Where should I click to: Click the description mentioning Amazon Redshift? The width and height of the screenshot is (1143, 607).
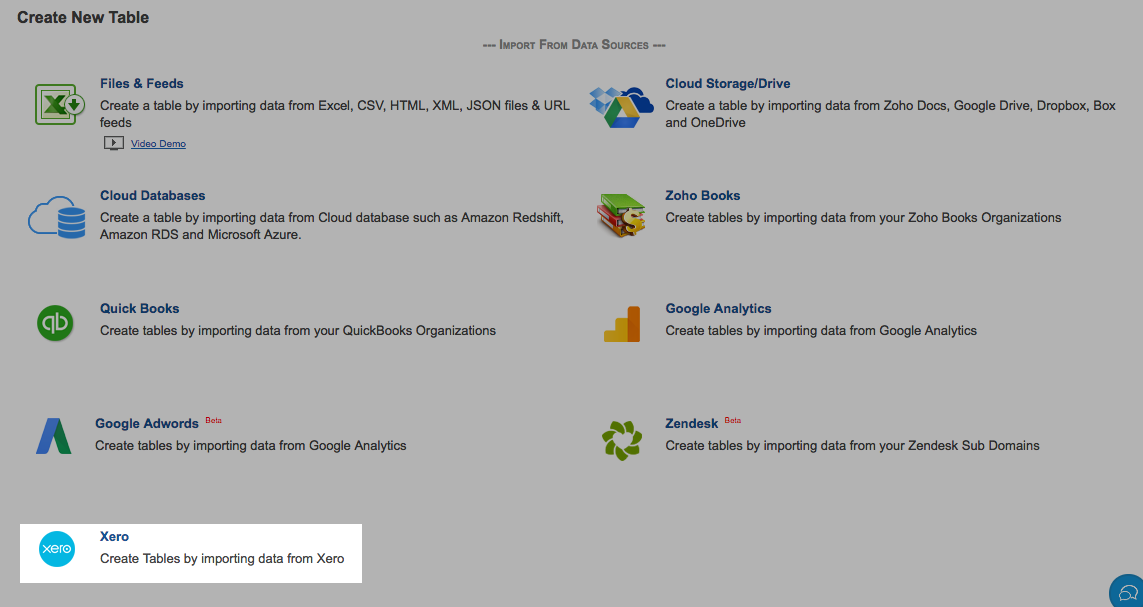(332, 226)
